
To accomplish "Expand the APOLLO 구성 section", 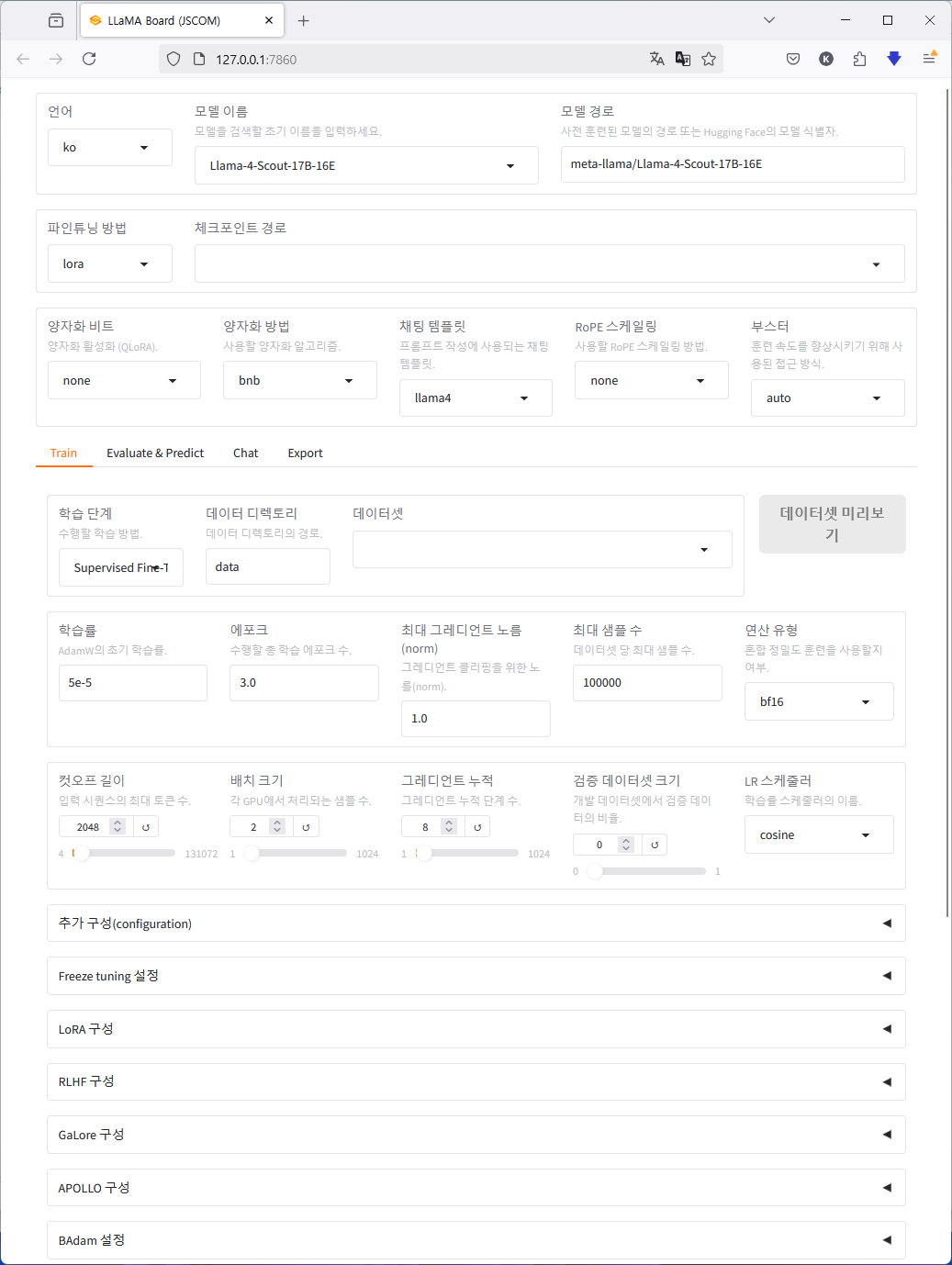I will click(476, 1188).
